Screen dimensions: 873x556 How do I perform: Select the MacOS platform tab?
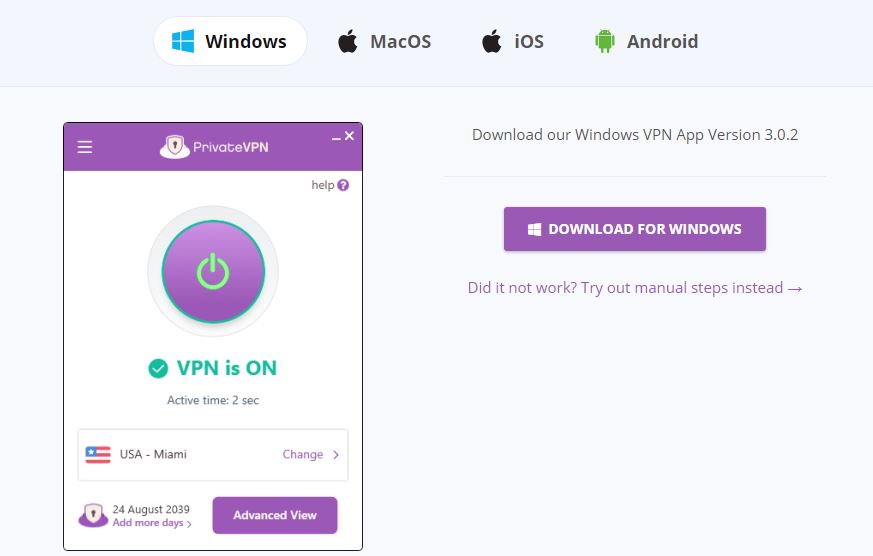[x=384, y=41]
